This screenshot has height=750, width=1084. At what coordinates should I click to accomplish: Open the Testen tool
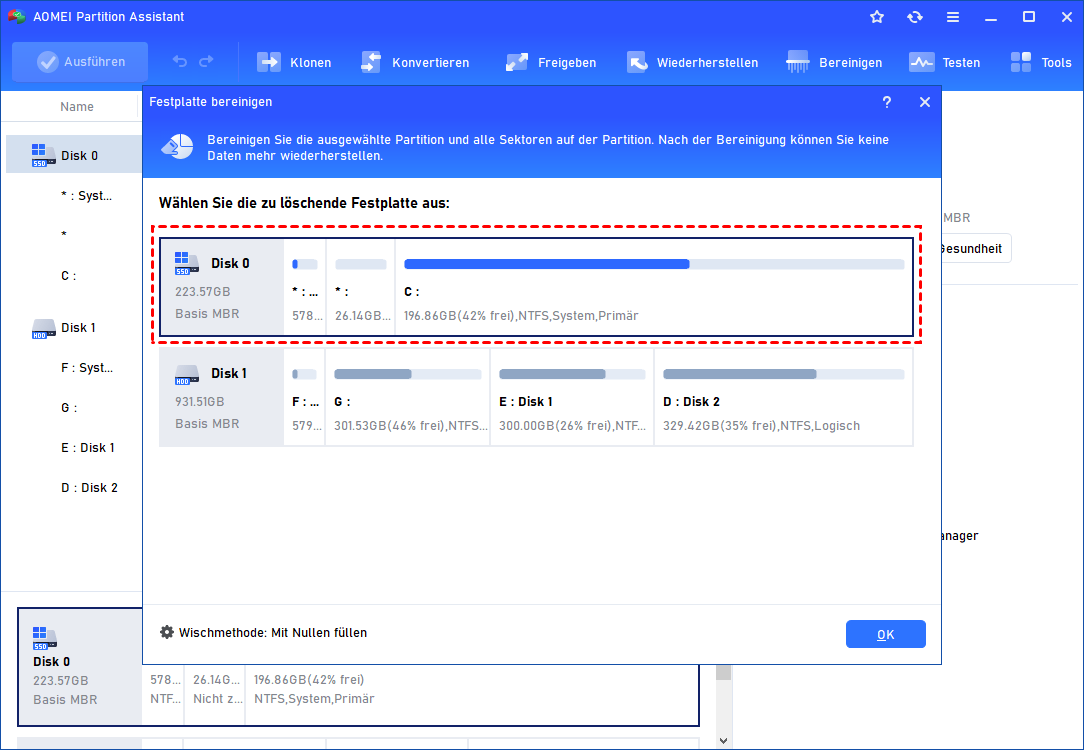coord(921,62)
